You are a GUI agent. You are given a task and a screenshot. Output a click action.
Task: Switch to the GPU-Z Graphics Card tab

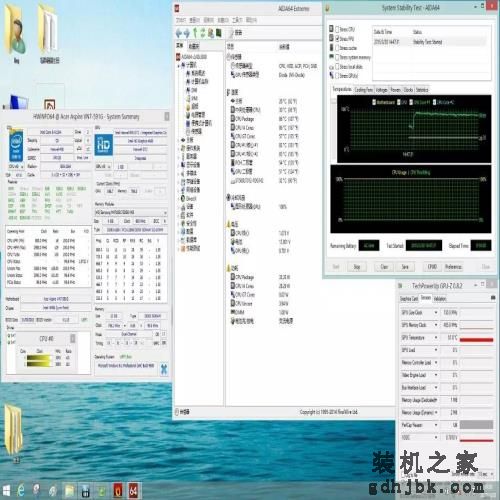409,299
